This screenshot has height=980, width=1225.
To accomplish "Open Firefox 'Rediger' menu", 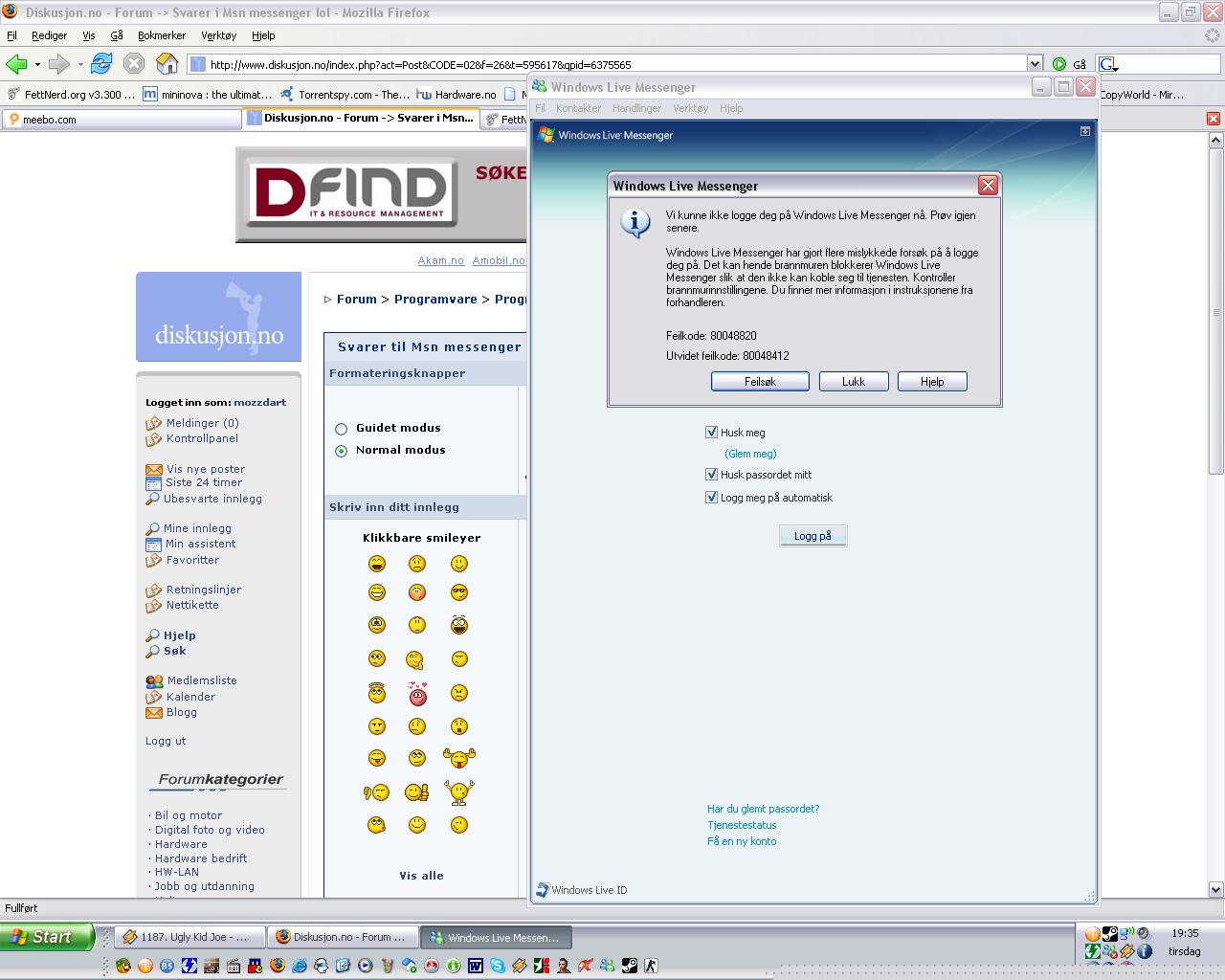I will coord(49,35).
